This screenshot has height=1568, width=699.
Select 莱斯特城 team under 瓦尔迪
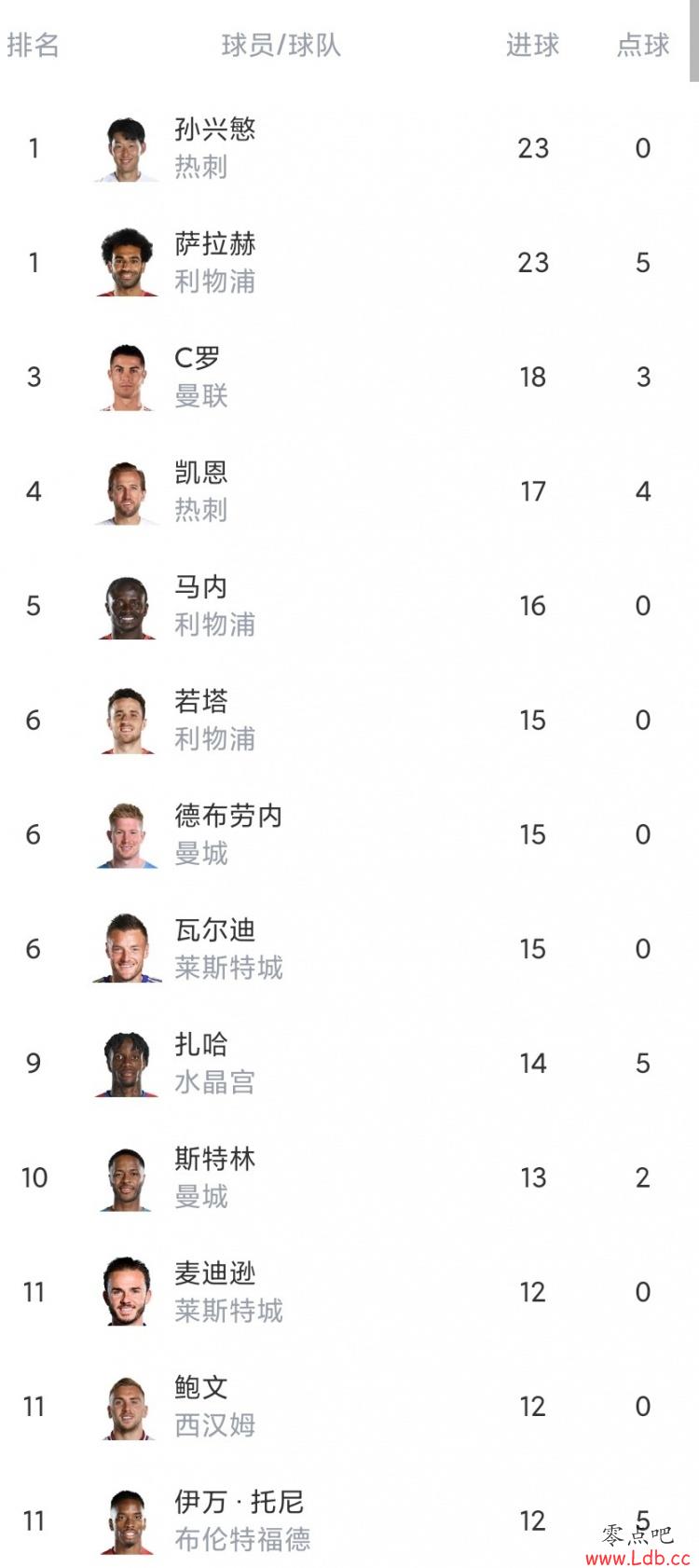228,968
